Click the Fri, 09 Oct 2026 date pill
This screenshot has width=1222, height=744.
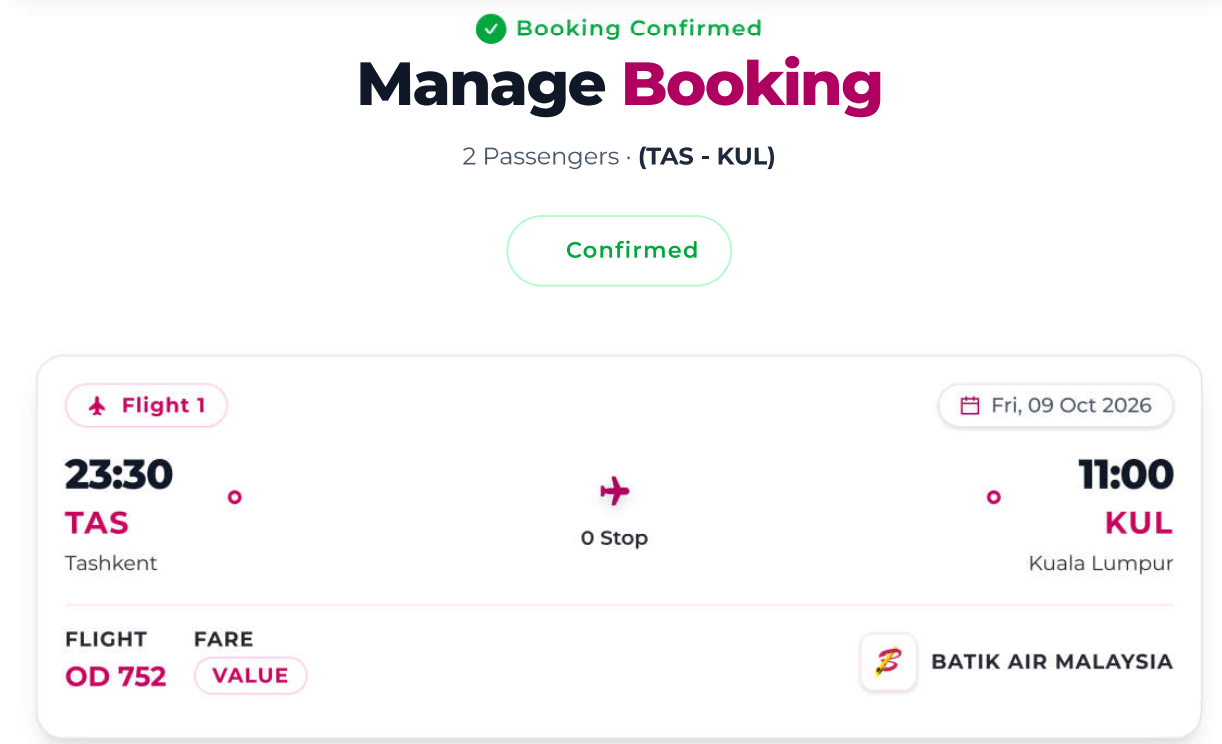[x=1055, y=406]
